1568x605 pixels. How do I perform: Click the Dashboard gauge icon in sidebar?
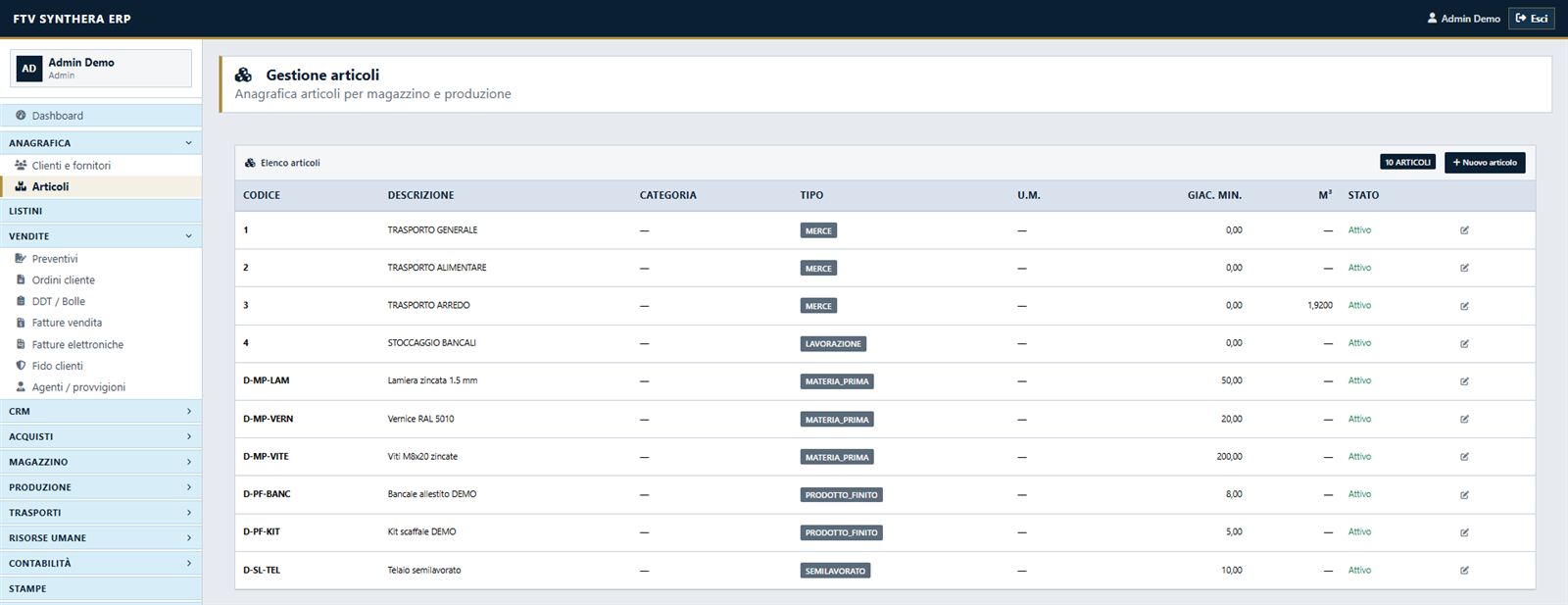[21, 116]
